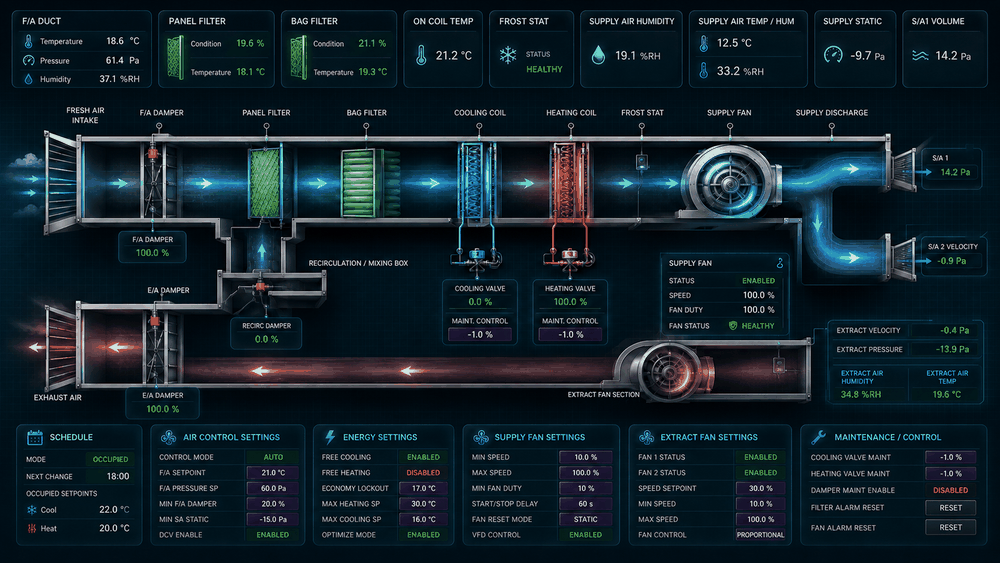Click the Panel Filter green filter icon
1000x563 pixels.
(x=175, y=57)
